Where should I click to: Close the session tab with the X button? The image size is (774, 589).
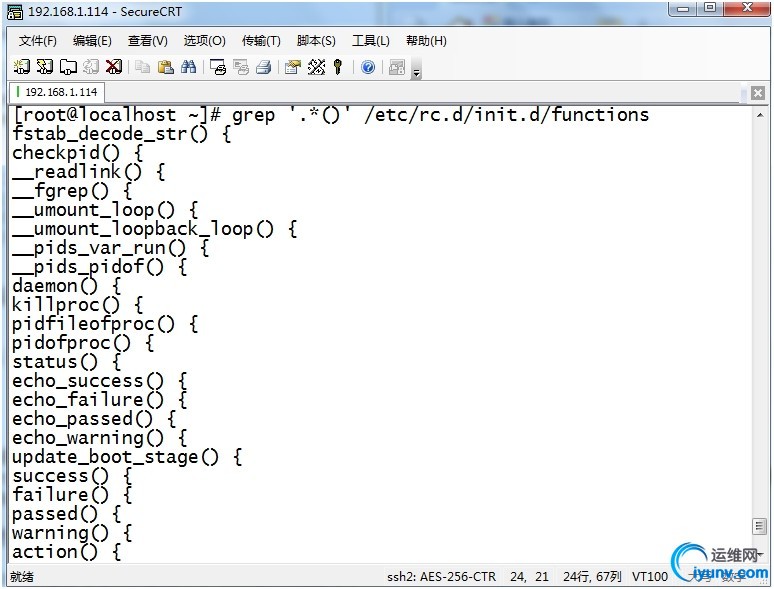(x=758, y=93)
